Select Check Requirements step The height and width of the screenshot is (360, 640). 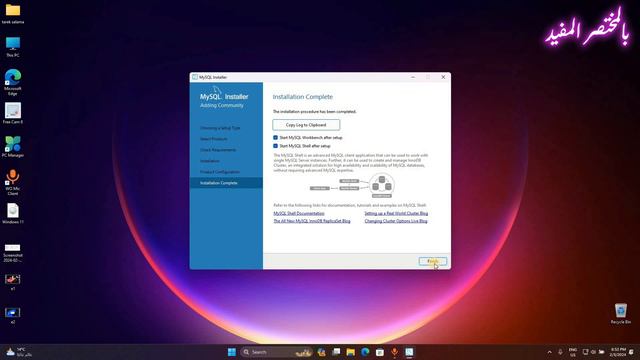218,150
